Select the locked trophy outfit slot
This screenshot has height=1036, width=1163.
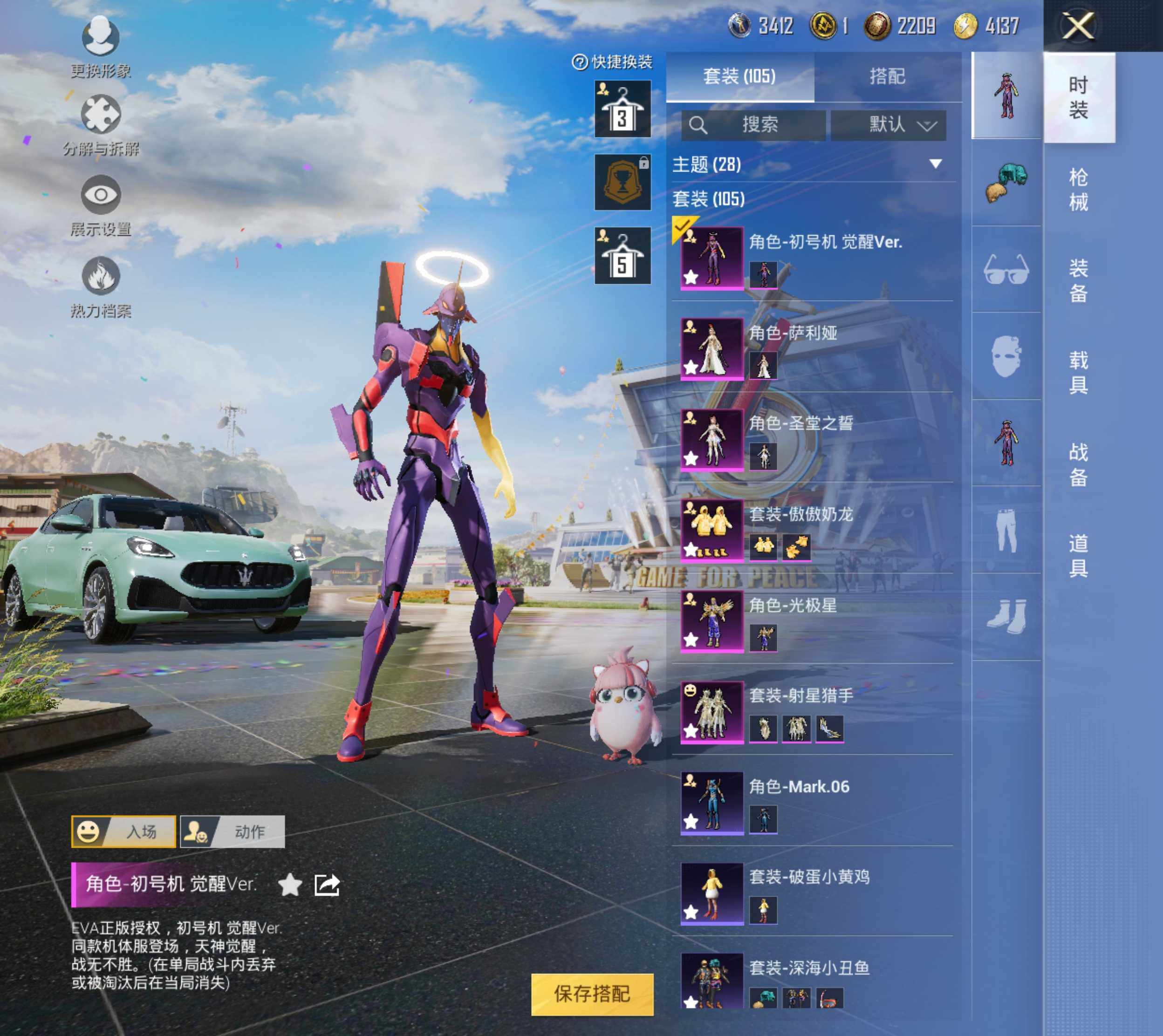tap(623, 182)
